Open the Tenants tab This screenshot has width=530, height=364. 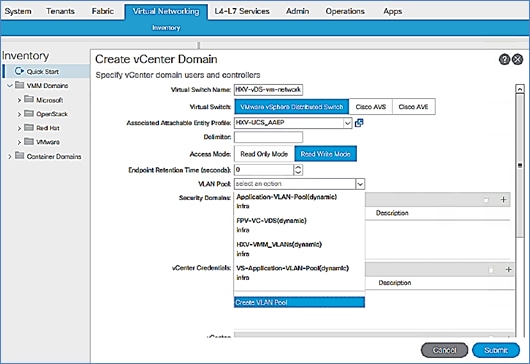click(60, 11)
